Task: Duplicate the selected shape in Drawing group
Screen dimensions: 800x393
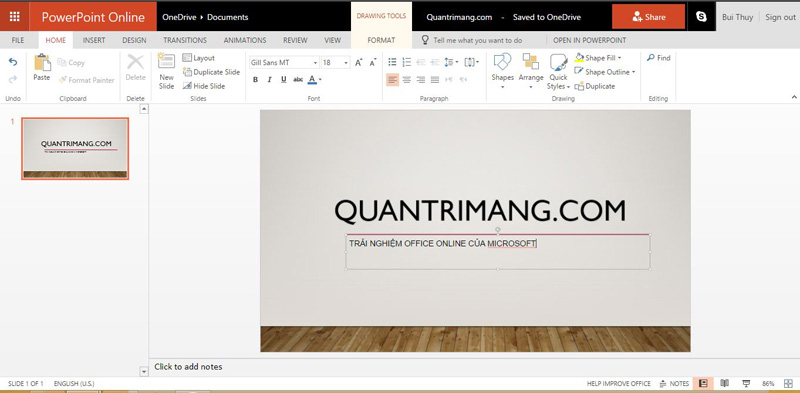Action: tap(595, 86)
